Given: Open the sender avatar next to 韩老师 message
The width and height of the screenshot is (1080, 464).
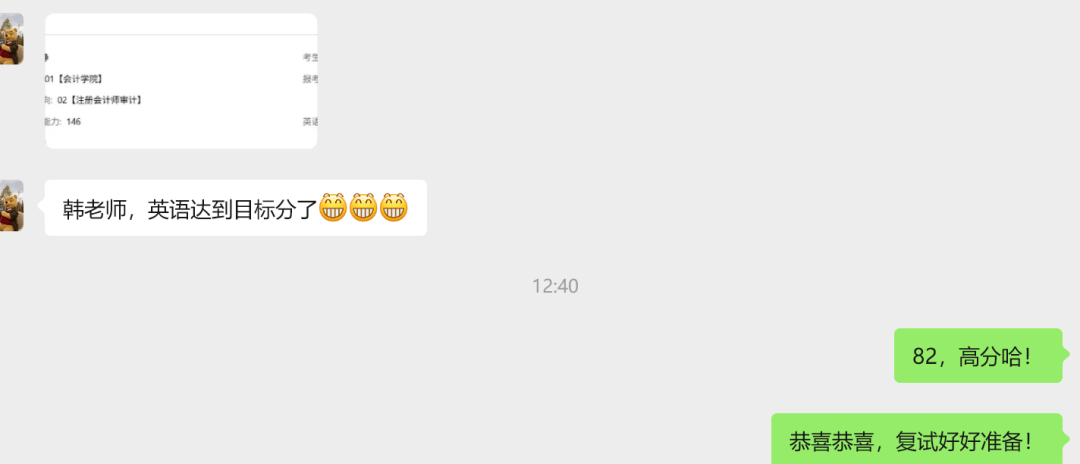Looking at the screenshot, I should pos(12,206).
